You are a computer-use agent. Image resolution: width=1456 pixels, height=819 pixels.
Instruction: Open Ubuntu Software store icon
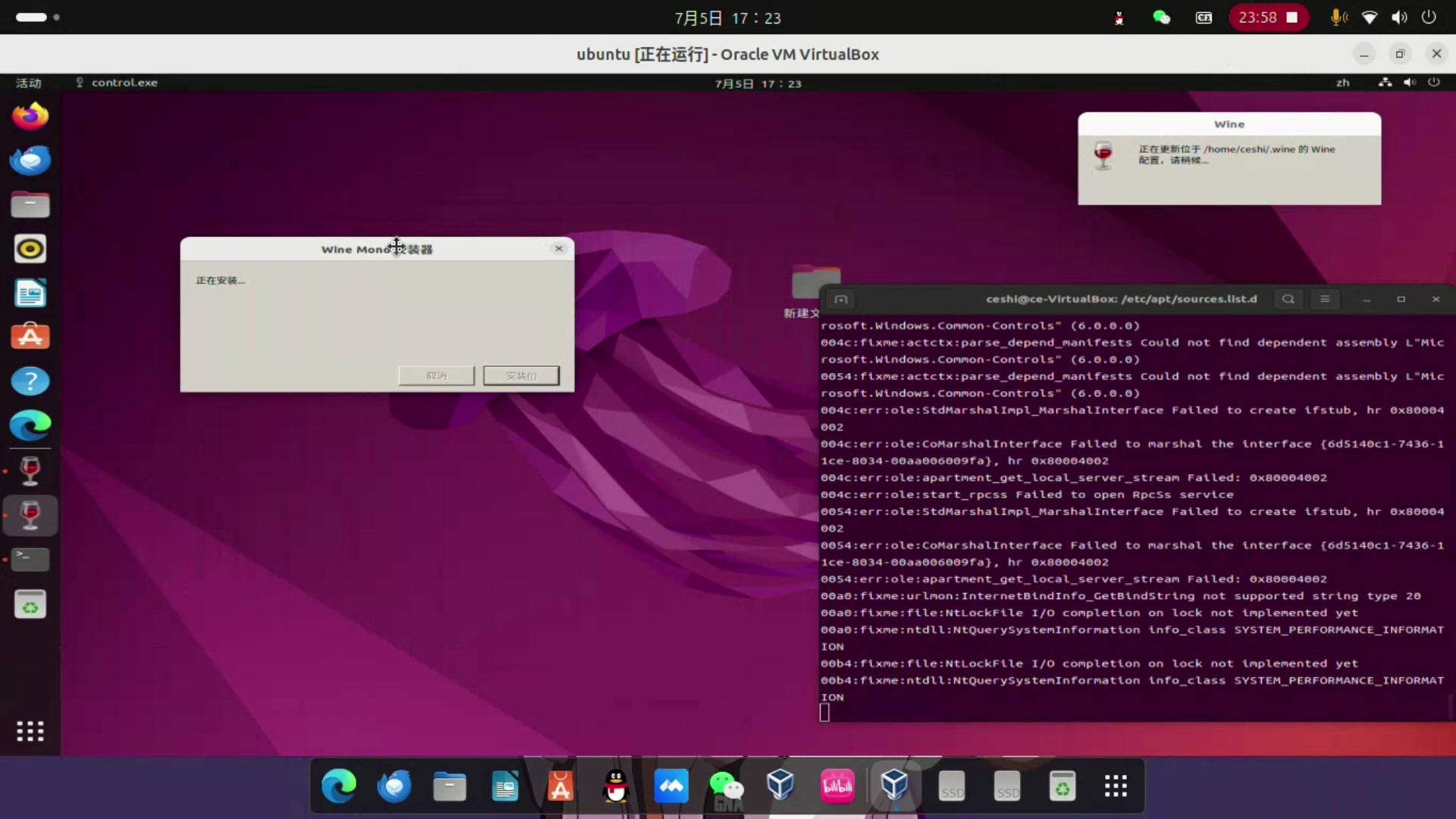point(30,337)
